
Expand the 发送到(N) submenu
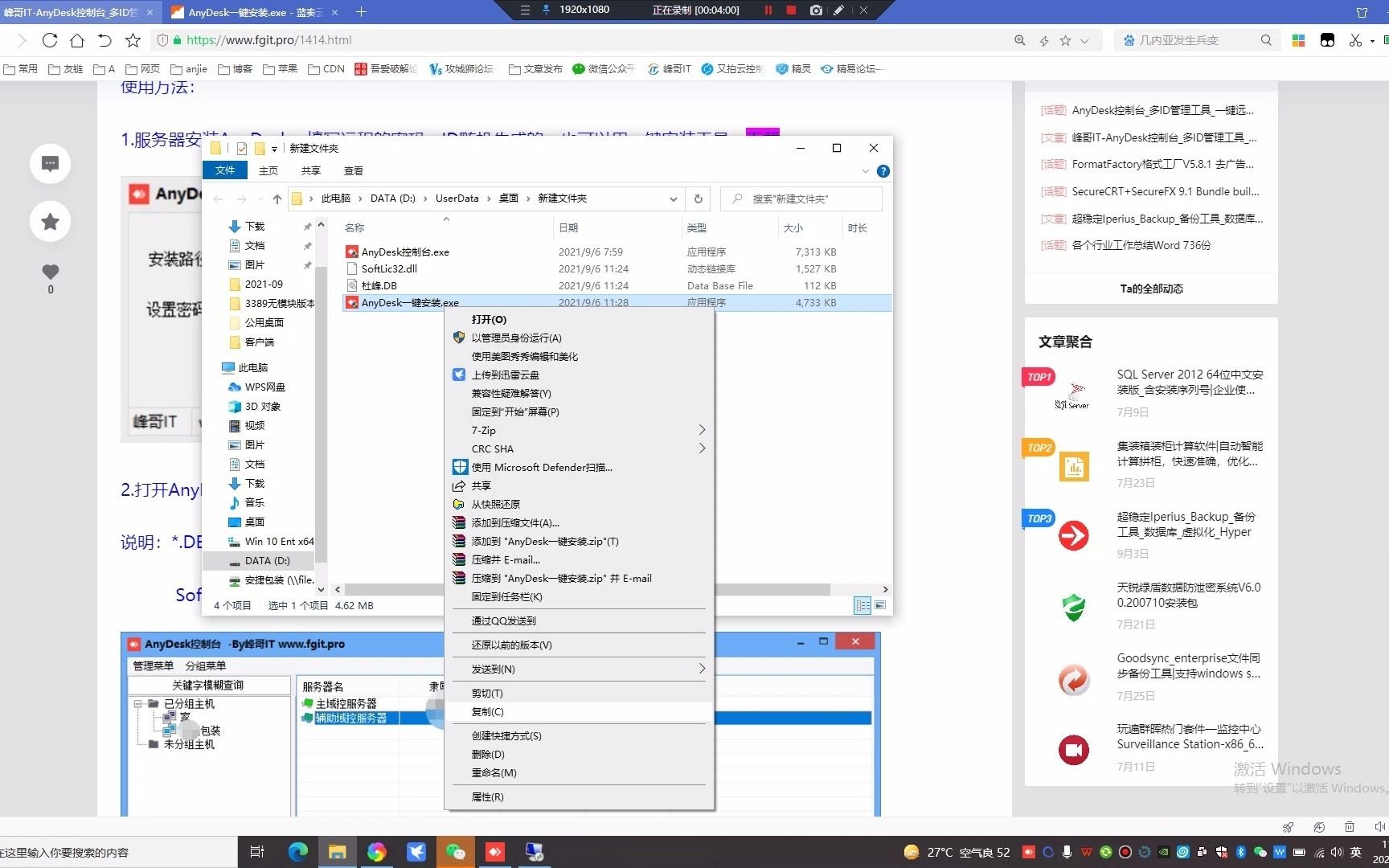702,669
